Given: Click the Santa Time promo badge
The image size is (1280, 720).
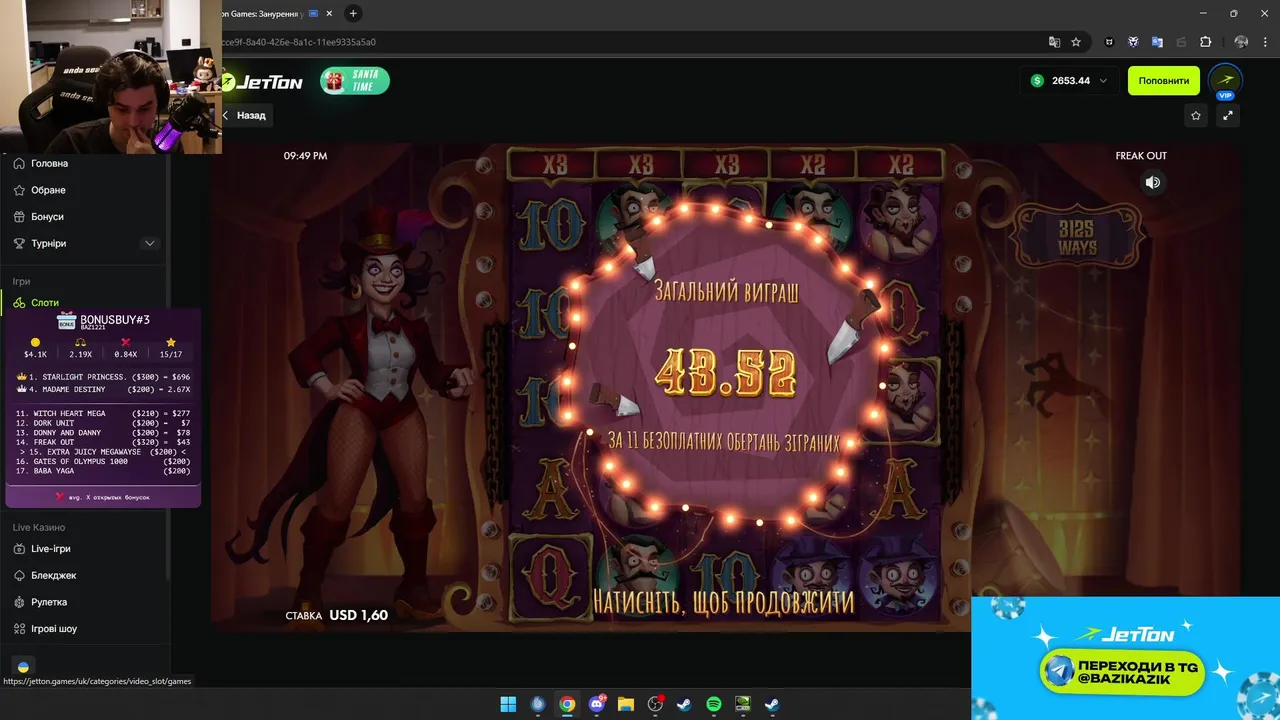Looking at the screenshot, I should coord(355,81).
